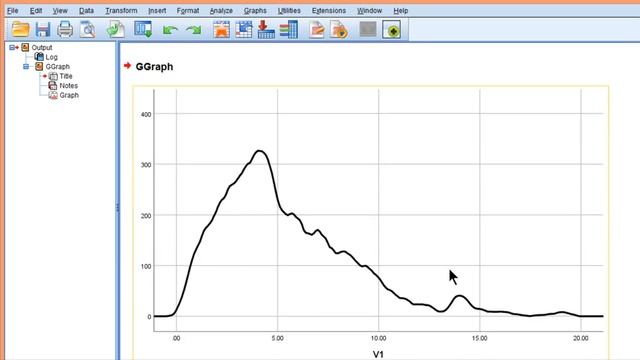The image size is (640, 360).
Task: Open the Analyze menu
Action: [221, 11]
